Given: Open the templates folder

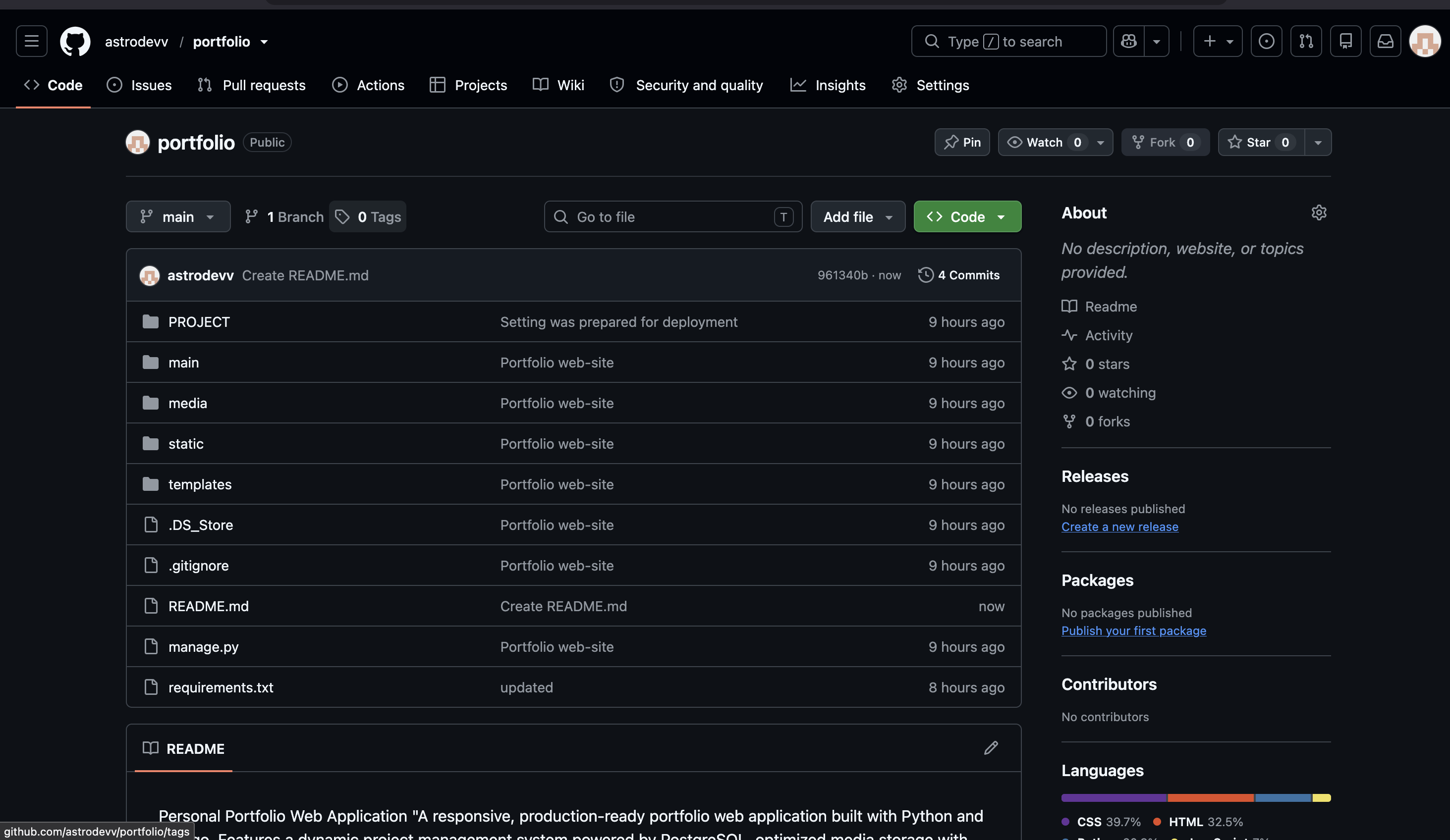Looking at the screenshot, I should (x=200, y=485).
